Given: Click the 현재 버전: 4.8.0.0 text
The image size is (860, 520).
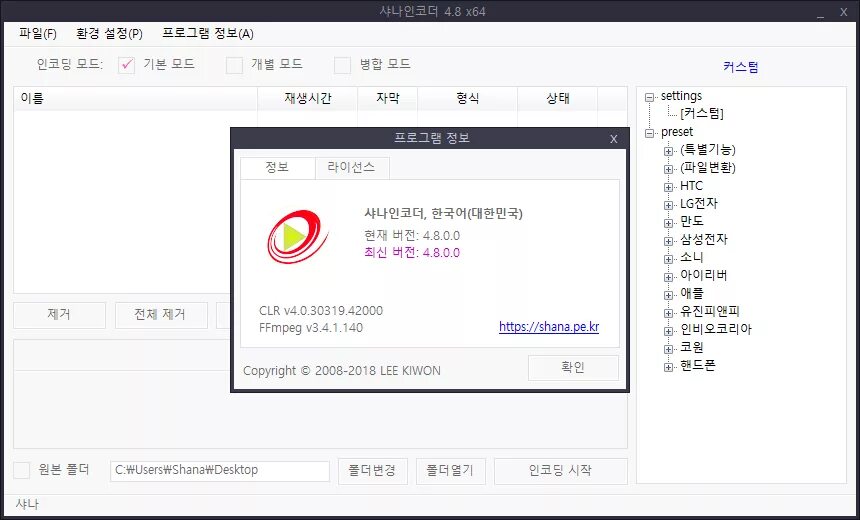Looking at the screenshot, I should click(x=412, y=236).
